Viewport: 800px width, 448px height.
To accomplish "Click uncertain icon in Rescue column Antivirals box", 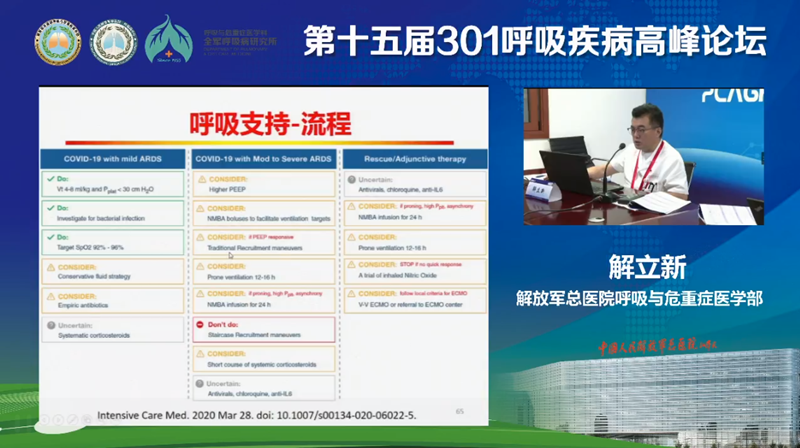I will (352, 180).
